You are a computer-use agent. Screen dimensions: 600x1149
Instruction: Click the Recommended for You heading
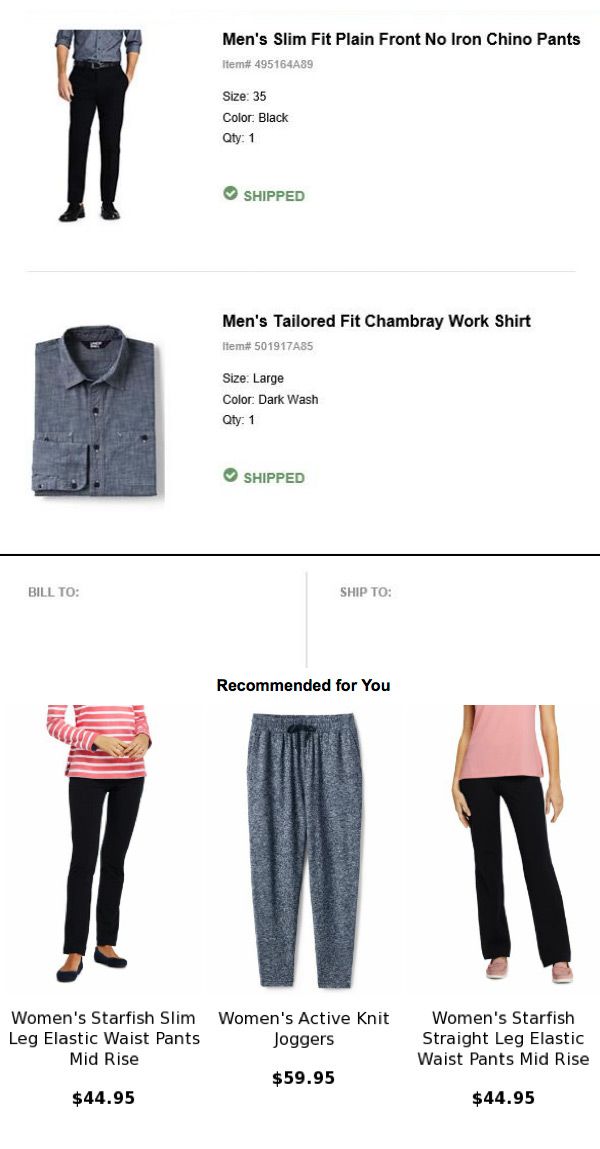pyautogui.click(x=303, y=685)
